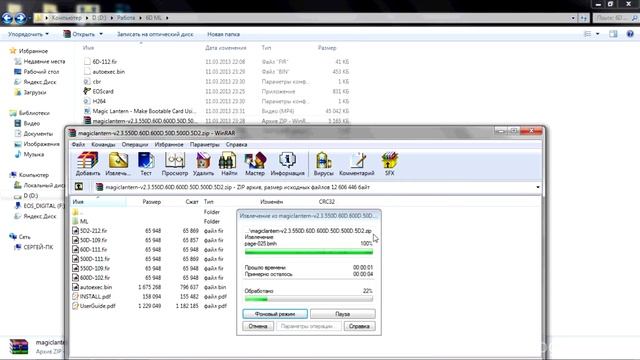Open the Избранное menu in WinRAR
Screen dimensions: 640x360
[169, 144]
